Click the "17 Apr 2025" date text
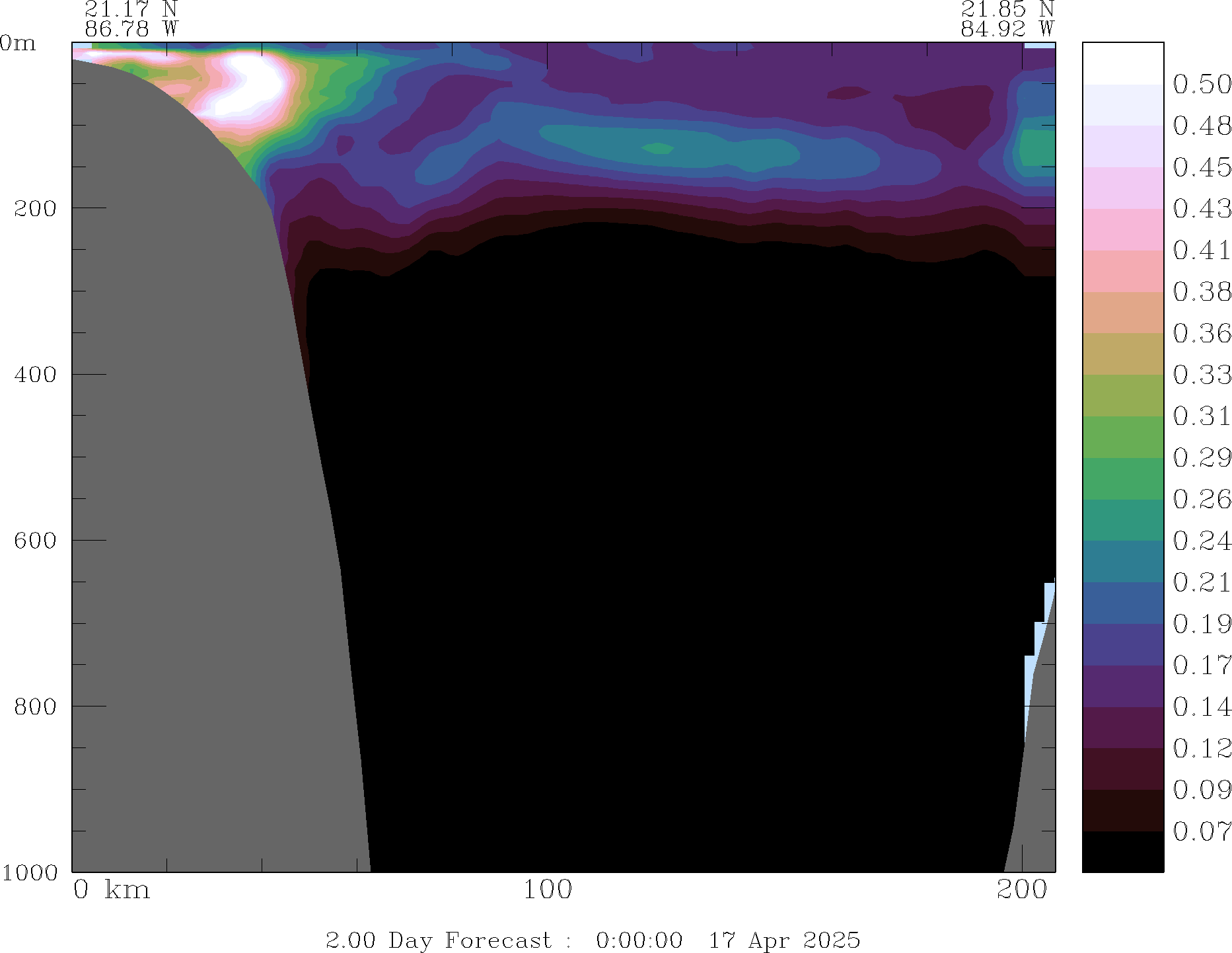This screenshot has height=953, width=1232. click(x=784, y=940)
